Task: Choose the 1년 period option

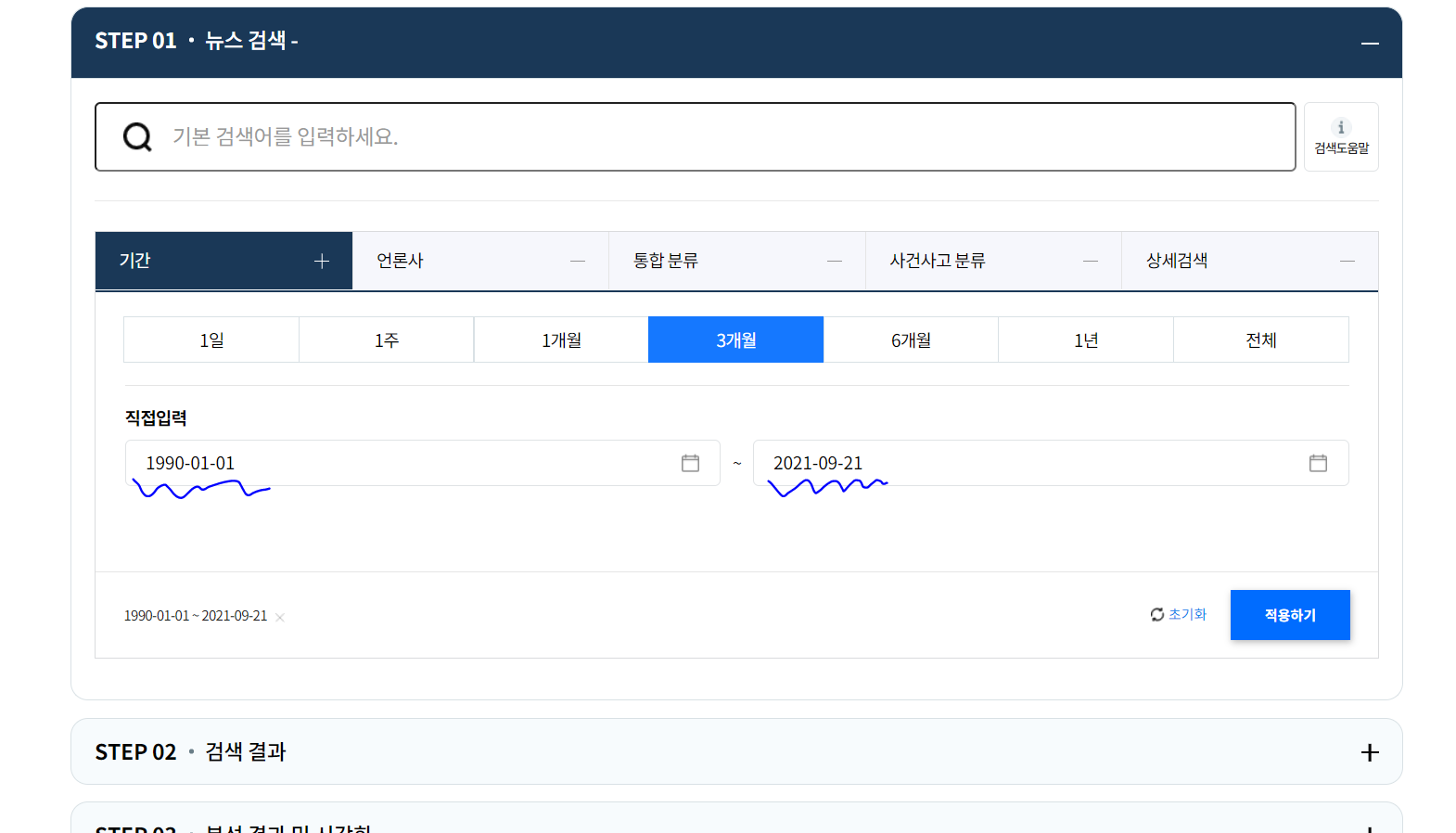Action: coord(1086,340)
